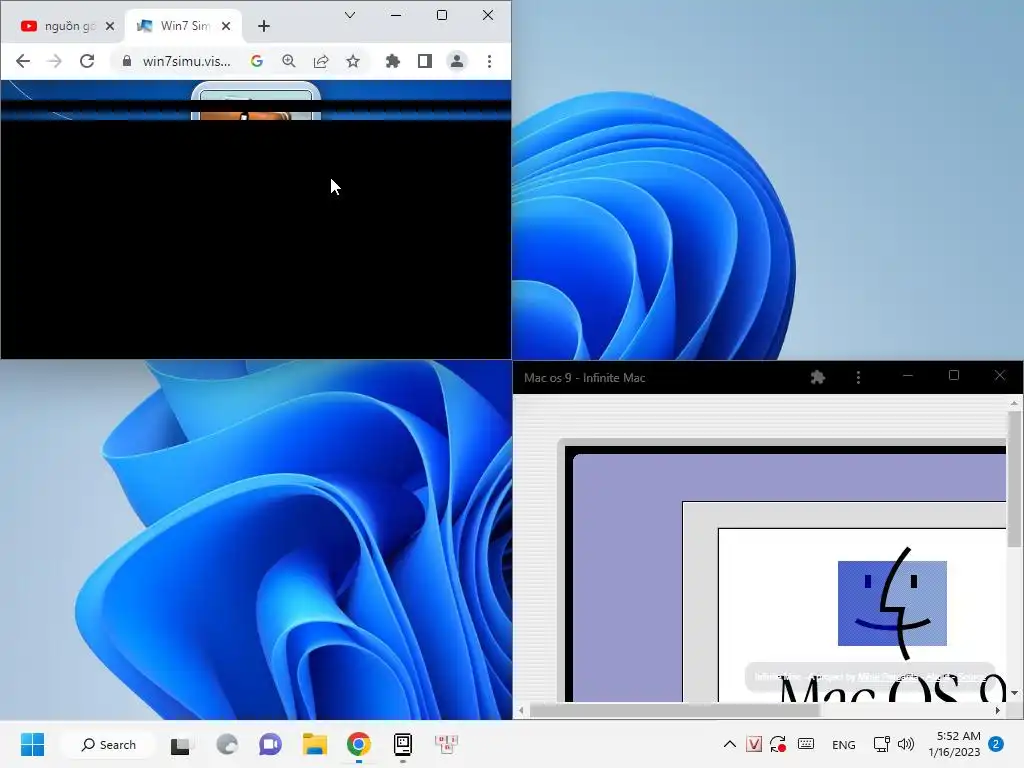This screenshot has width=1024, height=768.
Task: Close the YouTube nguồn tab
Action: (x=110, y=26)
